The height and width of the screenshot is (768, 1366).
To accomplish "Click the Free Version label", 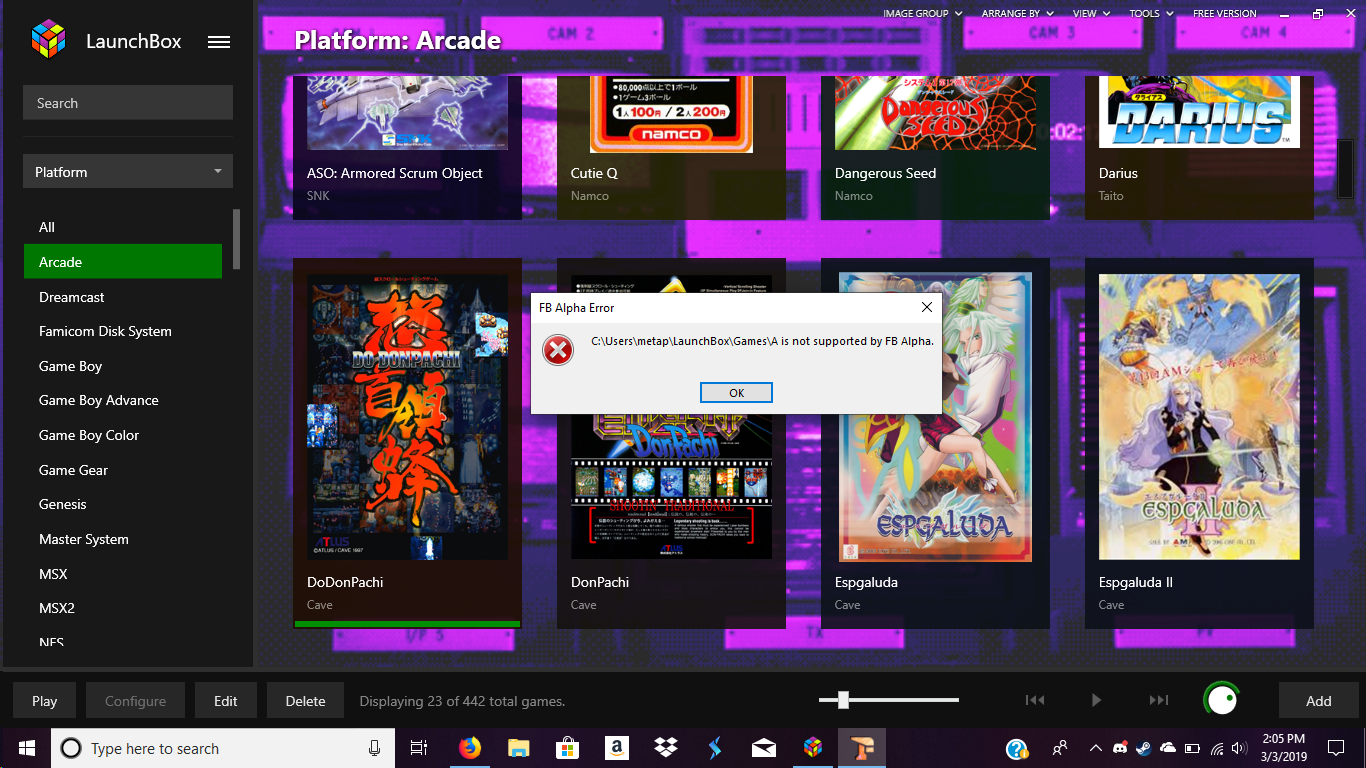I will [1225, 14].
